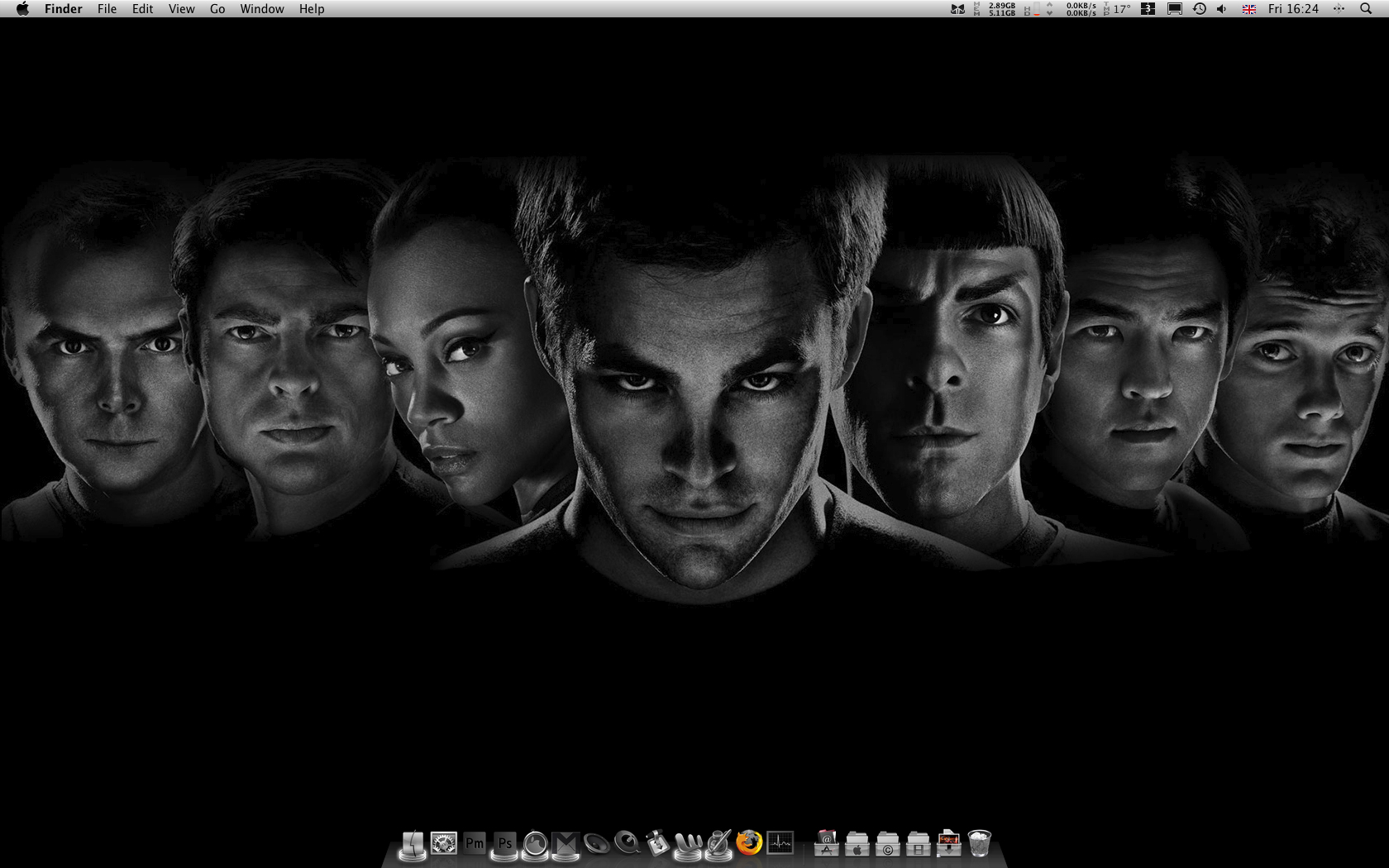Viewport: 1389px width, 868px height.
Task: Open the Window menu
Action: (x=262, y=9)
